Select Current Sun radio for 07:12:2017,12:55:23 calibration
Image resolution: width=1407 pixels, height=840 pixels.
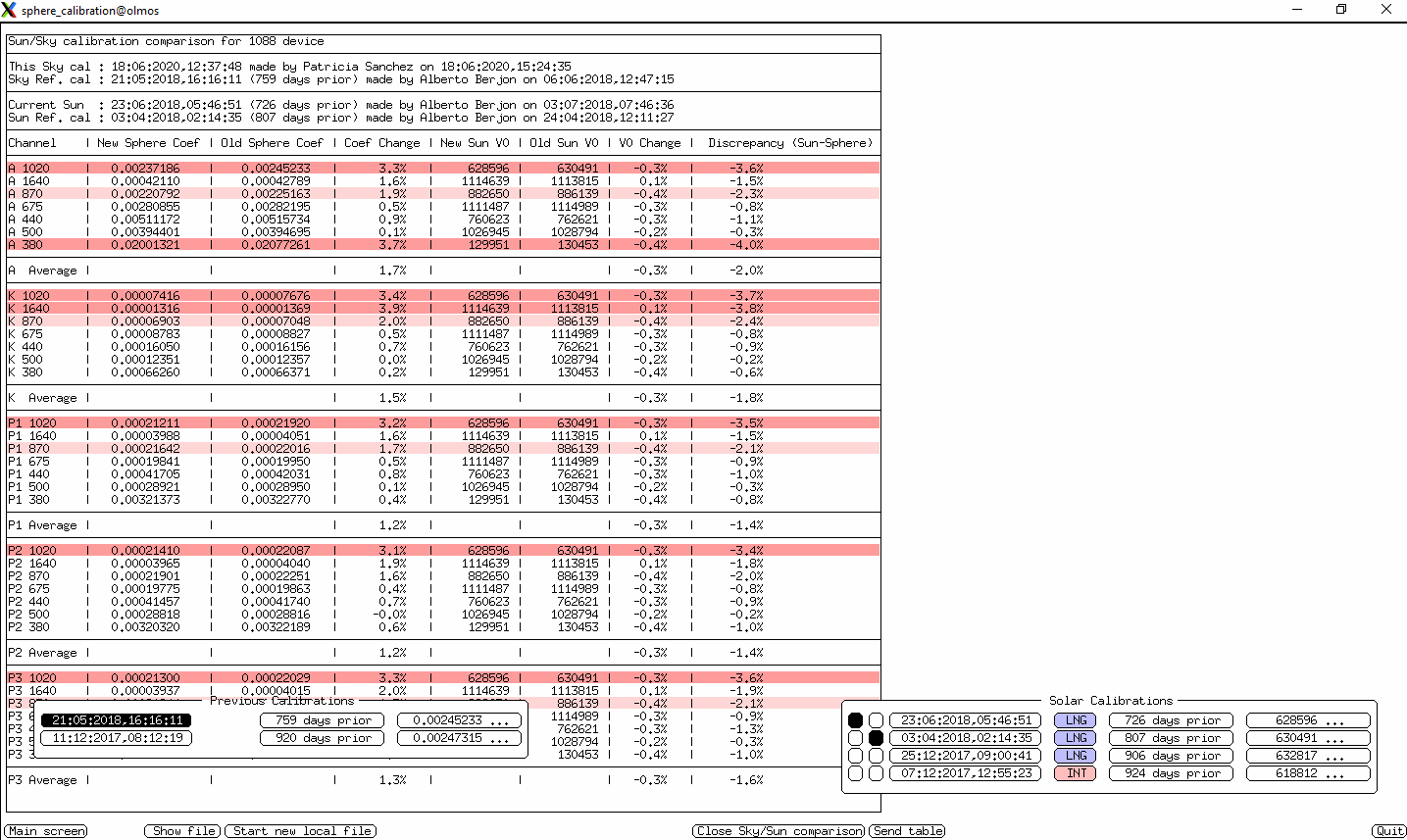point(856,773)
